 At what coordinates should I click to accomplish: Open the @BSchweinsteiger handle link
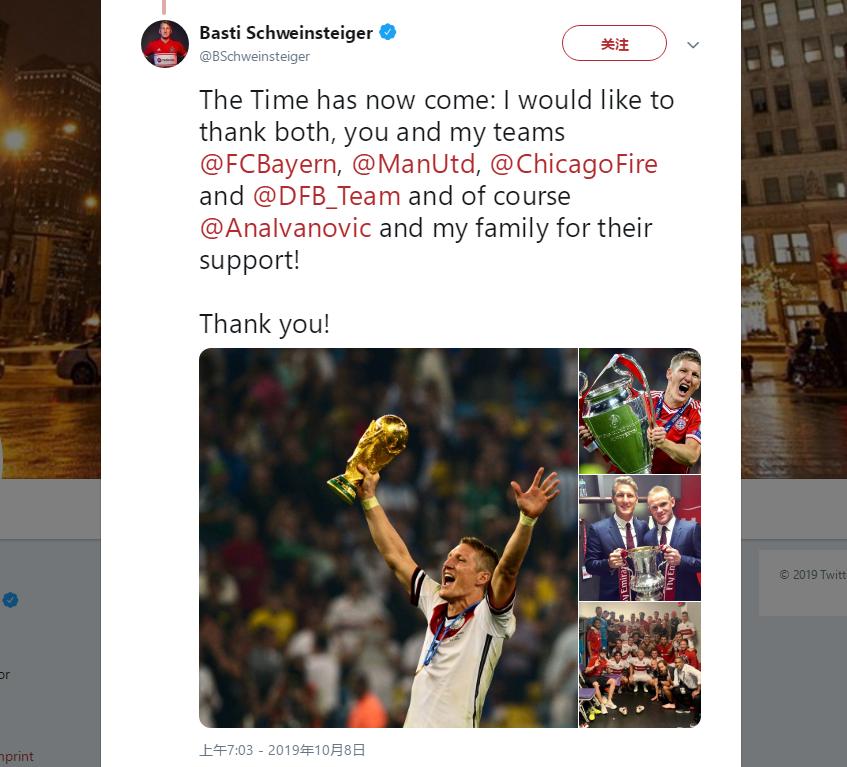point(254,57)
